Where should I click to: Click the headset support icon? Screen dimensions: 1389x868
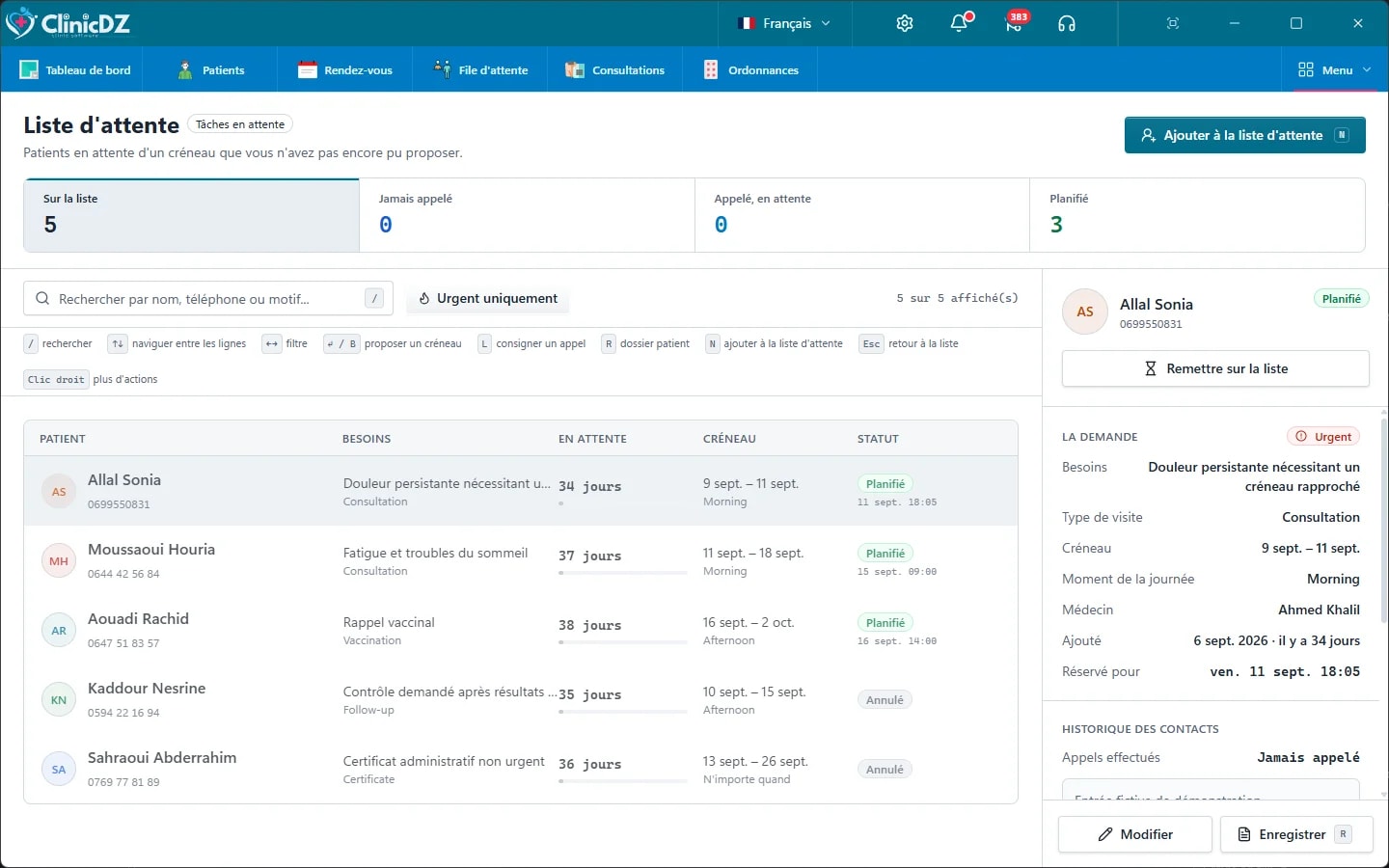1067,23
